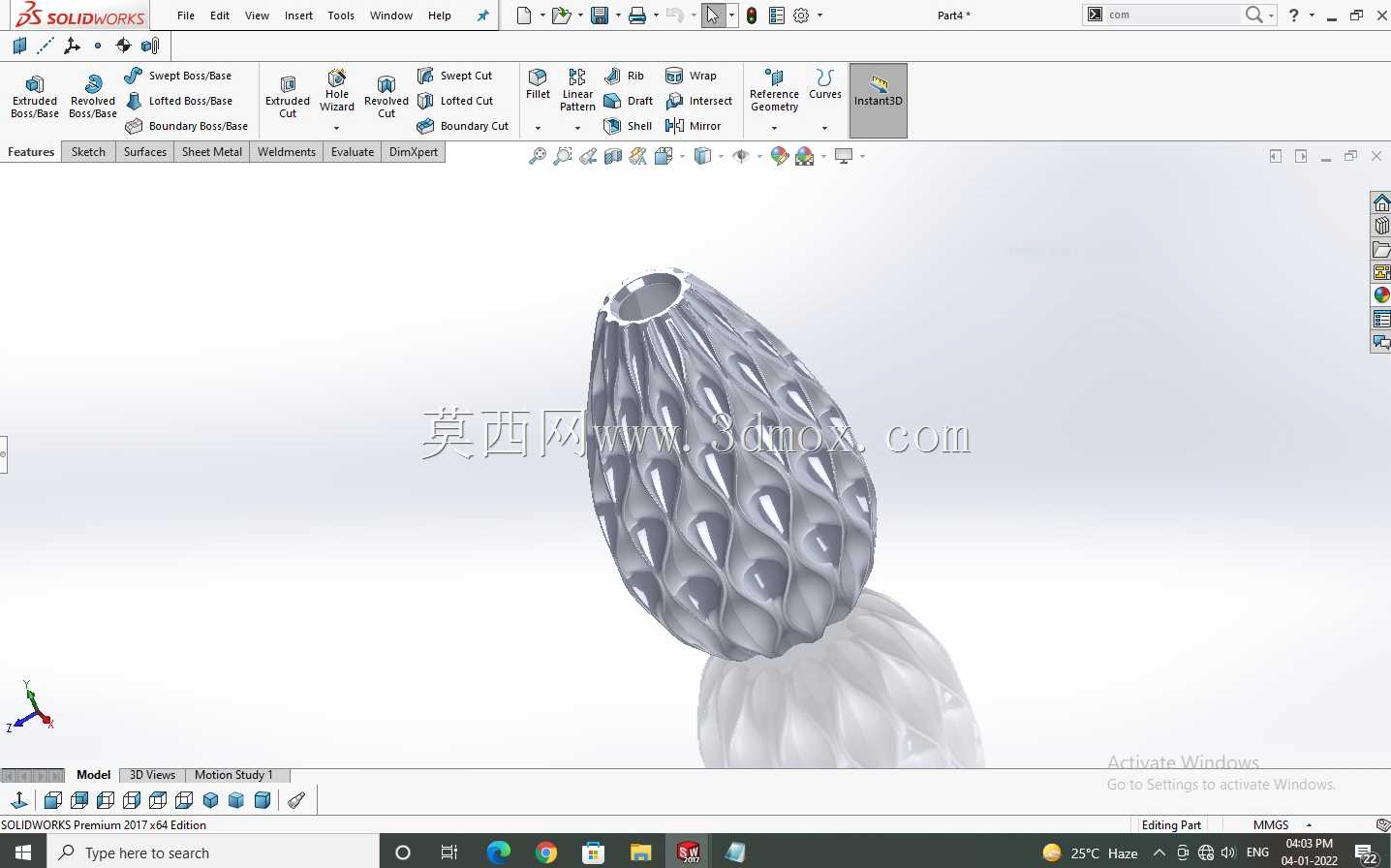Image resolution: width=1391 pixels, height=868 pixels.
Task: Open the Hide/Show Items dropdown
Action: (759, 156)
